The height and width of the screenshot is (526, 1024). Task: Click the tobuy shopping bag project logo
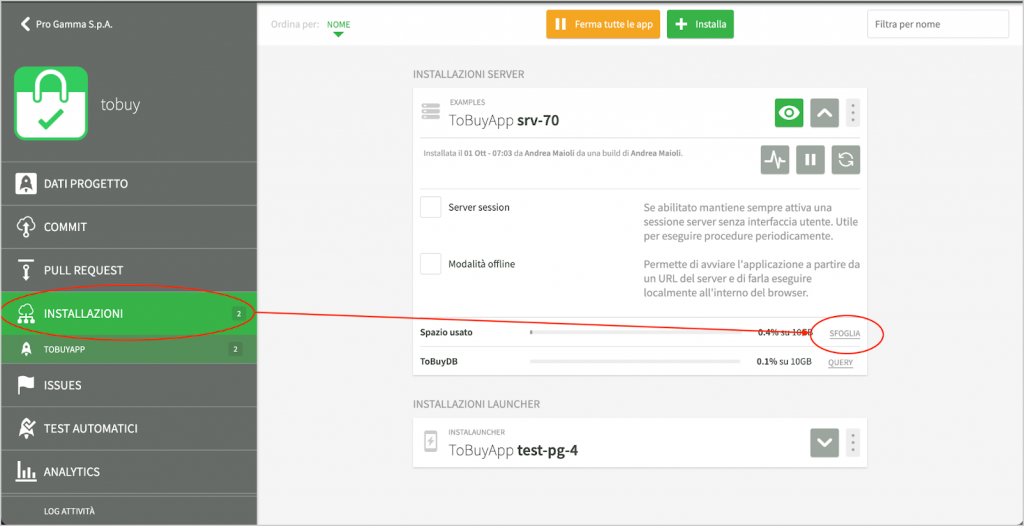51,103
